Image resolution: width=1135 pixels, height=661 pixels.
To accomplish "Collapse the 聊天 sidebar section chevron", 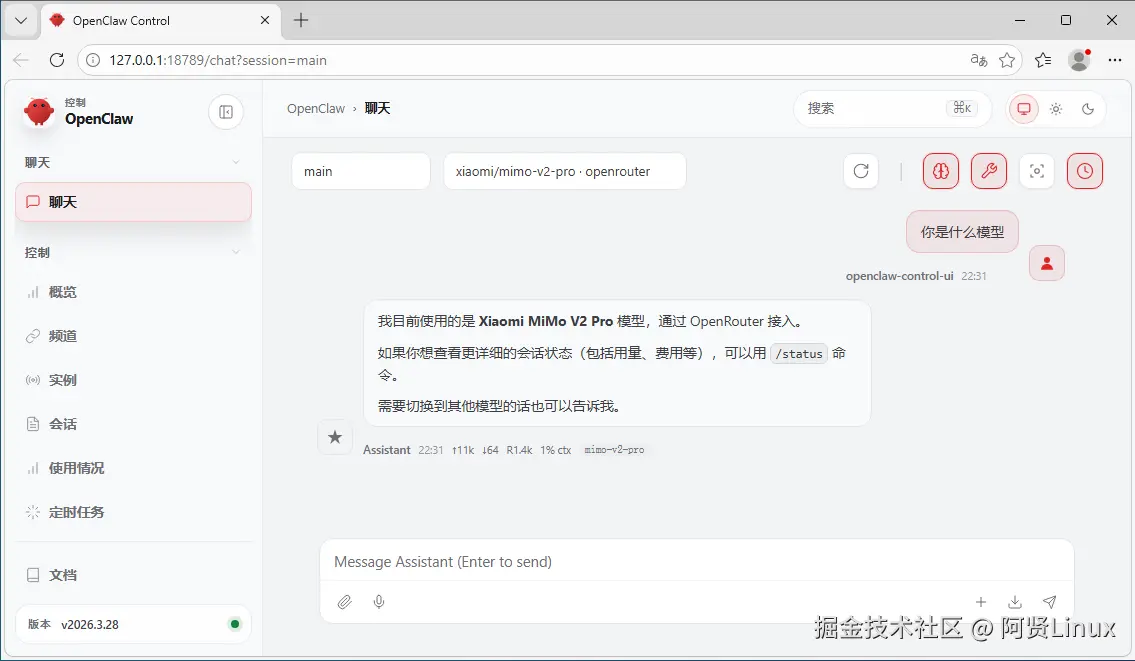I will [x=235, y=162].
